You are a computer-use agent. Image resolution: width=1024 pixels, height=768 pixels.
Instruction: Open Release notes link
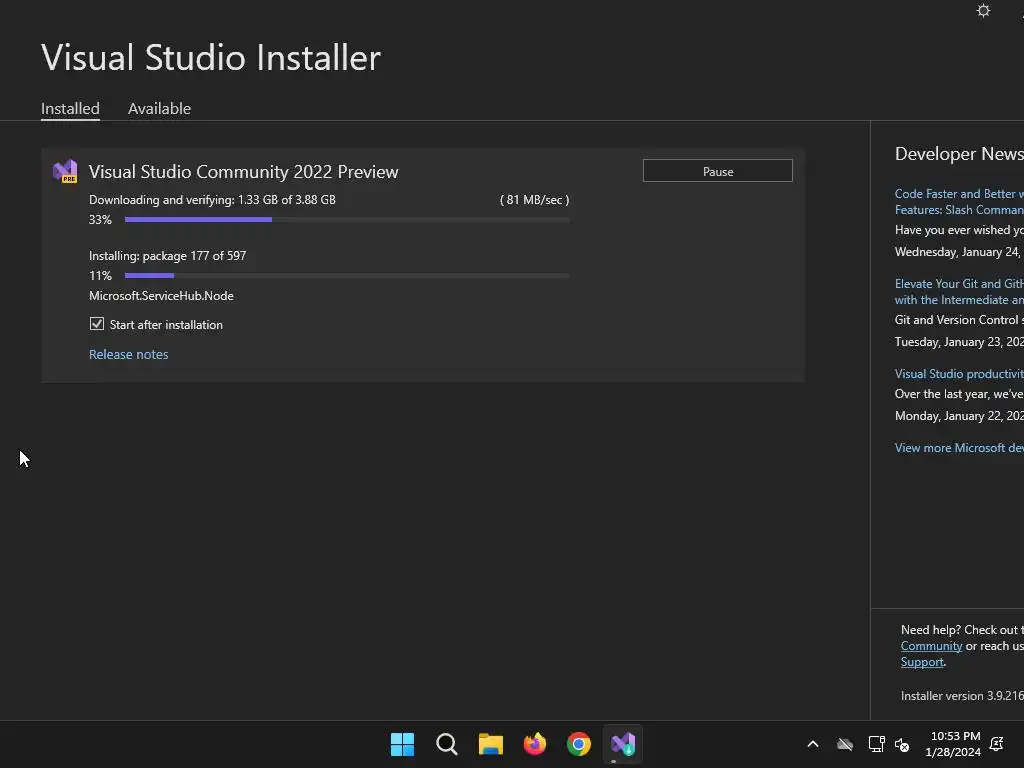(129, 354)
